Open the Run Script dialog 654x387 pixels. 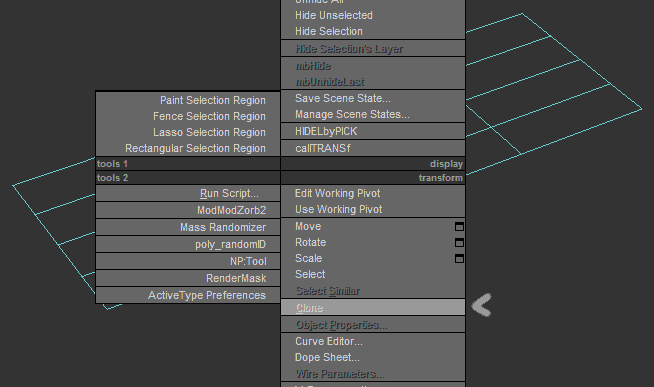tap(188, 194)
